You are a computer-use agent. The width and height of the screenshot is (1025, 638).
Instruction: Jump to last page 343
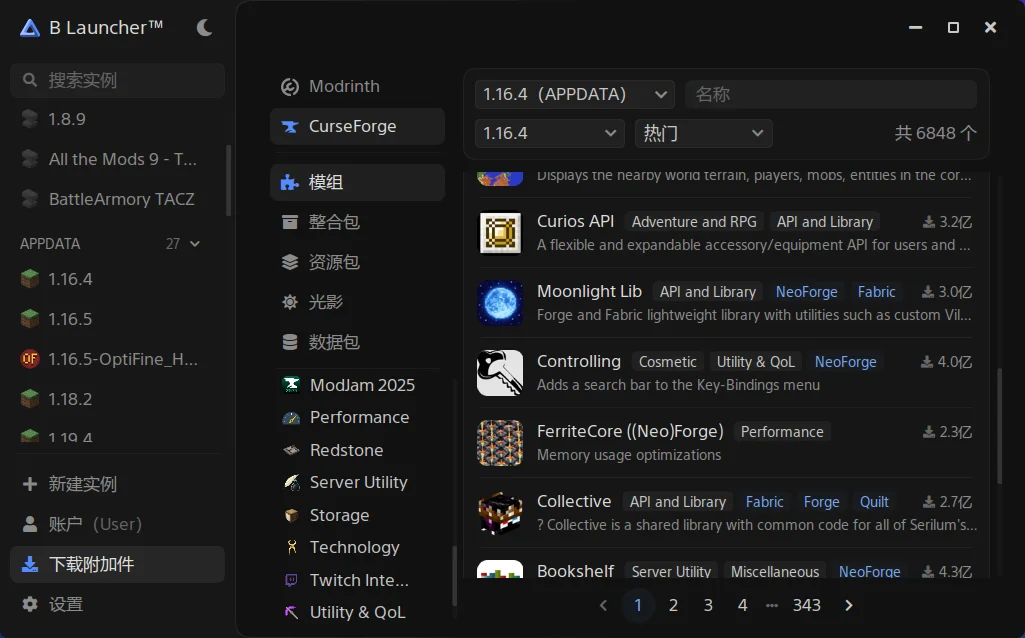806,605
